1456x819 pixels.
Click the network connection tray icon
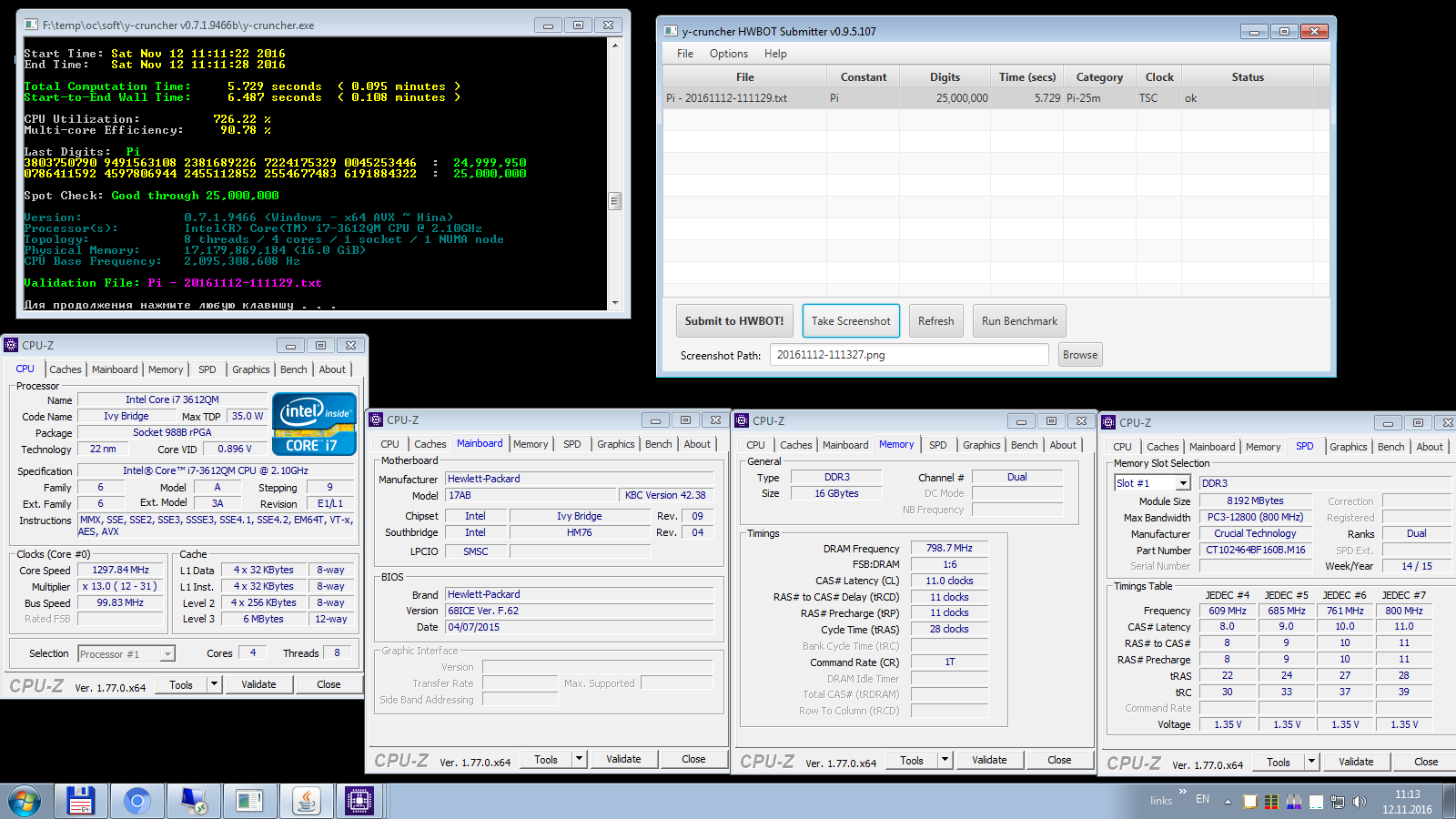[1338, 802]
